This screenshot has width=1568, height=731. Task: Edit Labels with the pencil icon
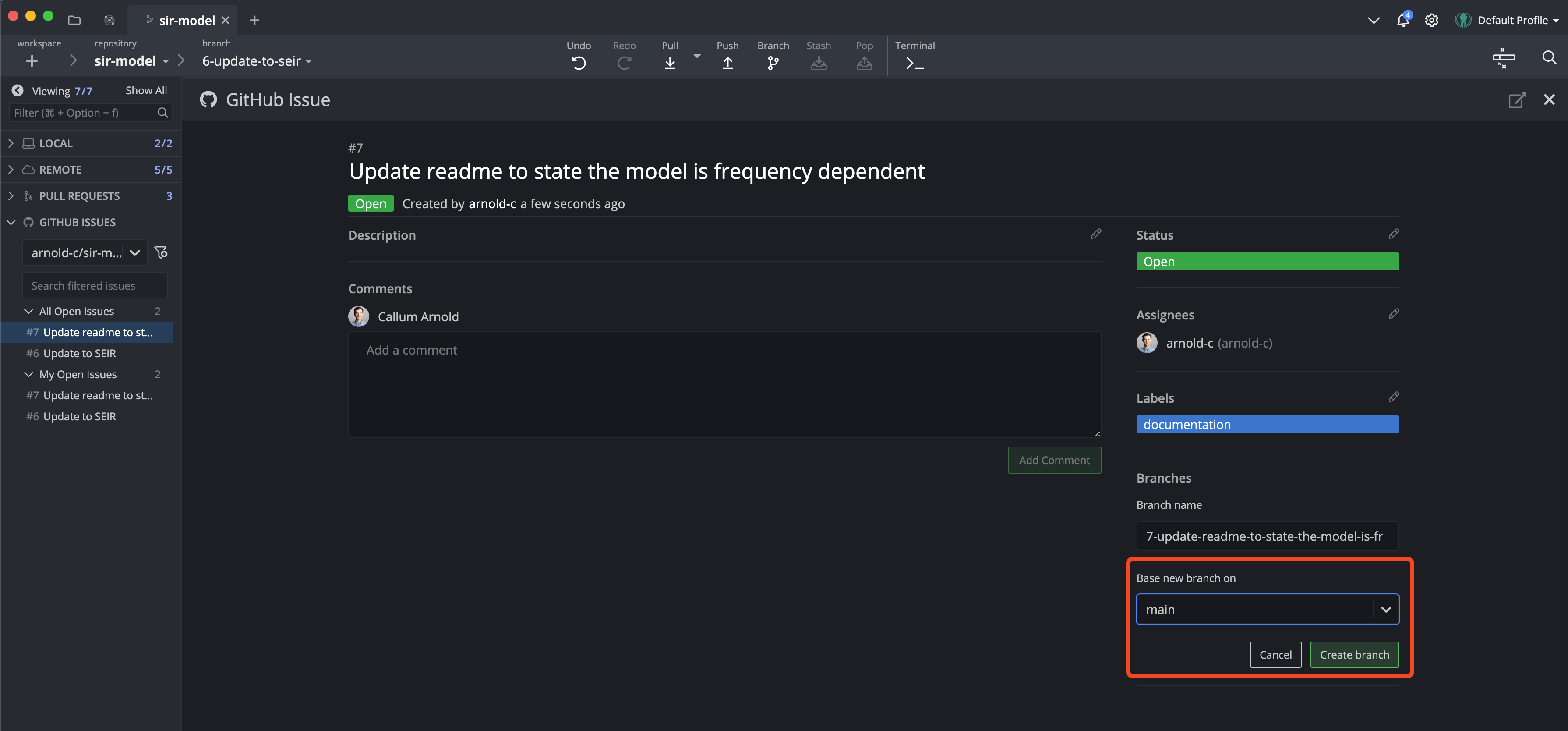point(1393,397)
